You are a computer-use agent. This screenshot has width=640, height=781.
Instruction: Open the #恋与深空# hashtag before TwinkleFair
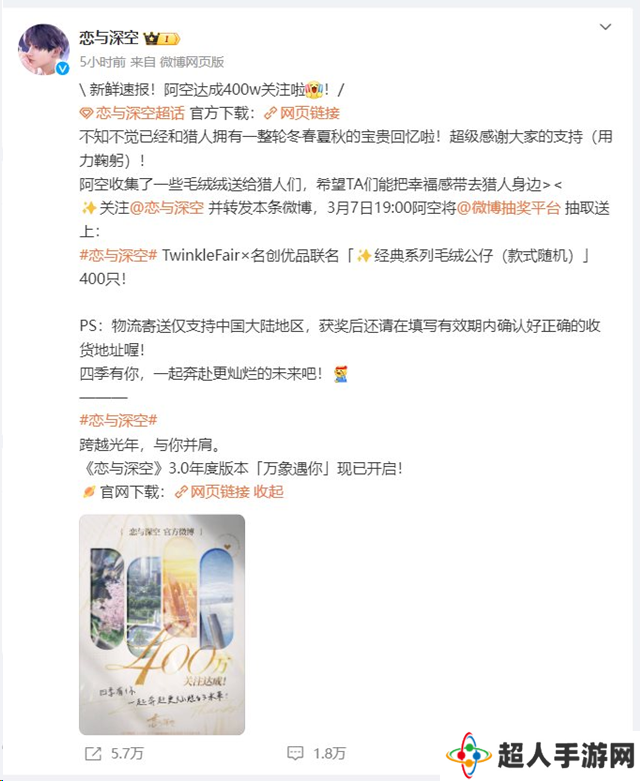coord(119,256)
